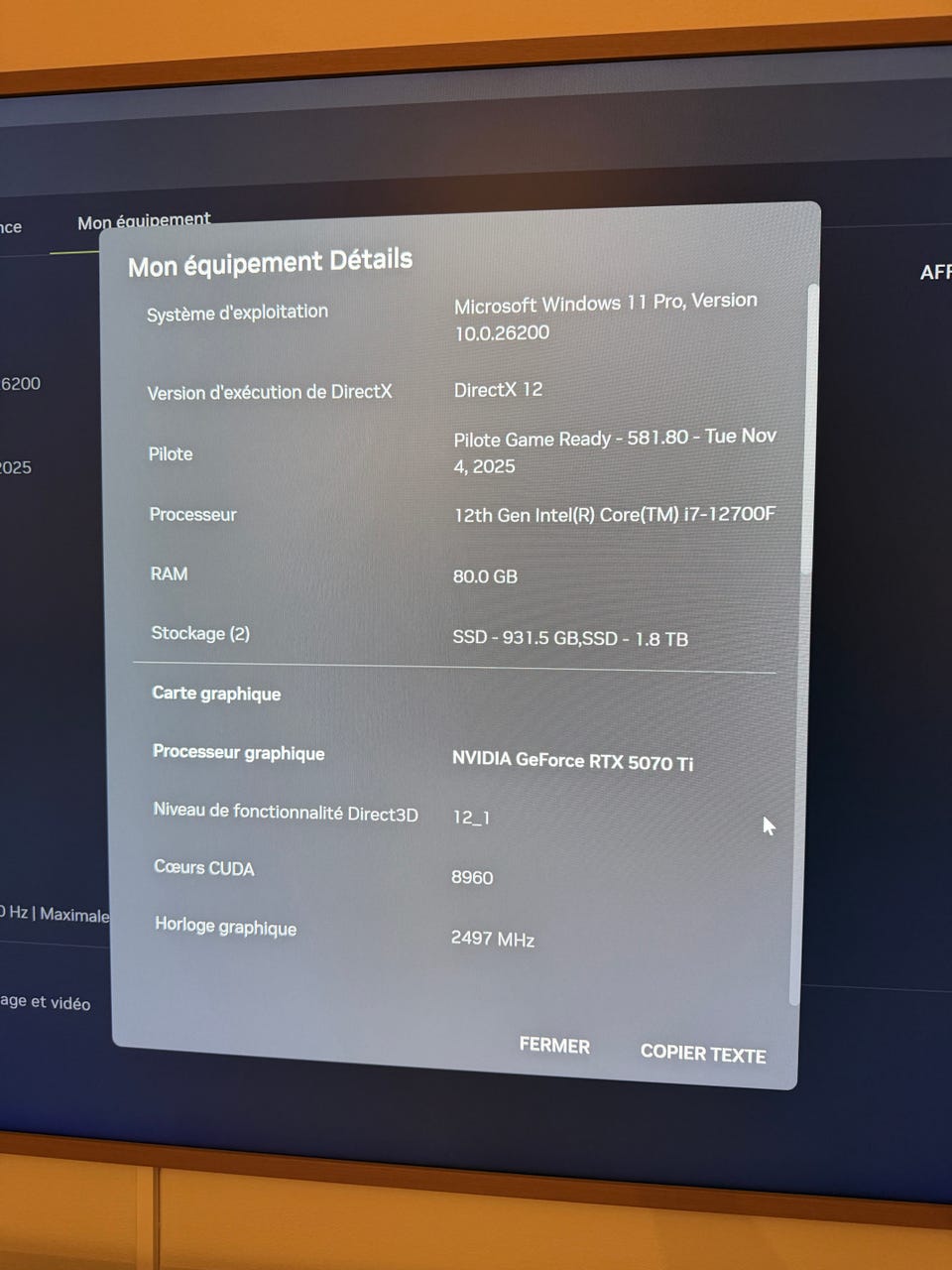The width and height of the screenshot is (952, 1270).
Task: Click the Microsoft Windows 11 Pro value
Action: [x=605, y=317]
